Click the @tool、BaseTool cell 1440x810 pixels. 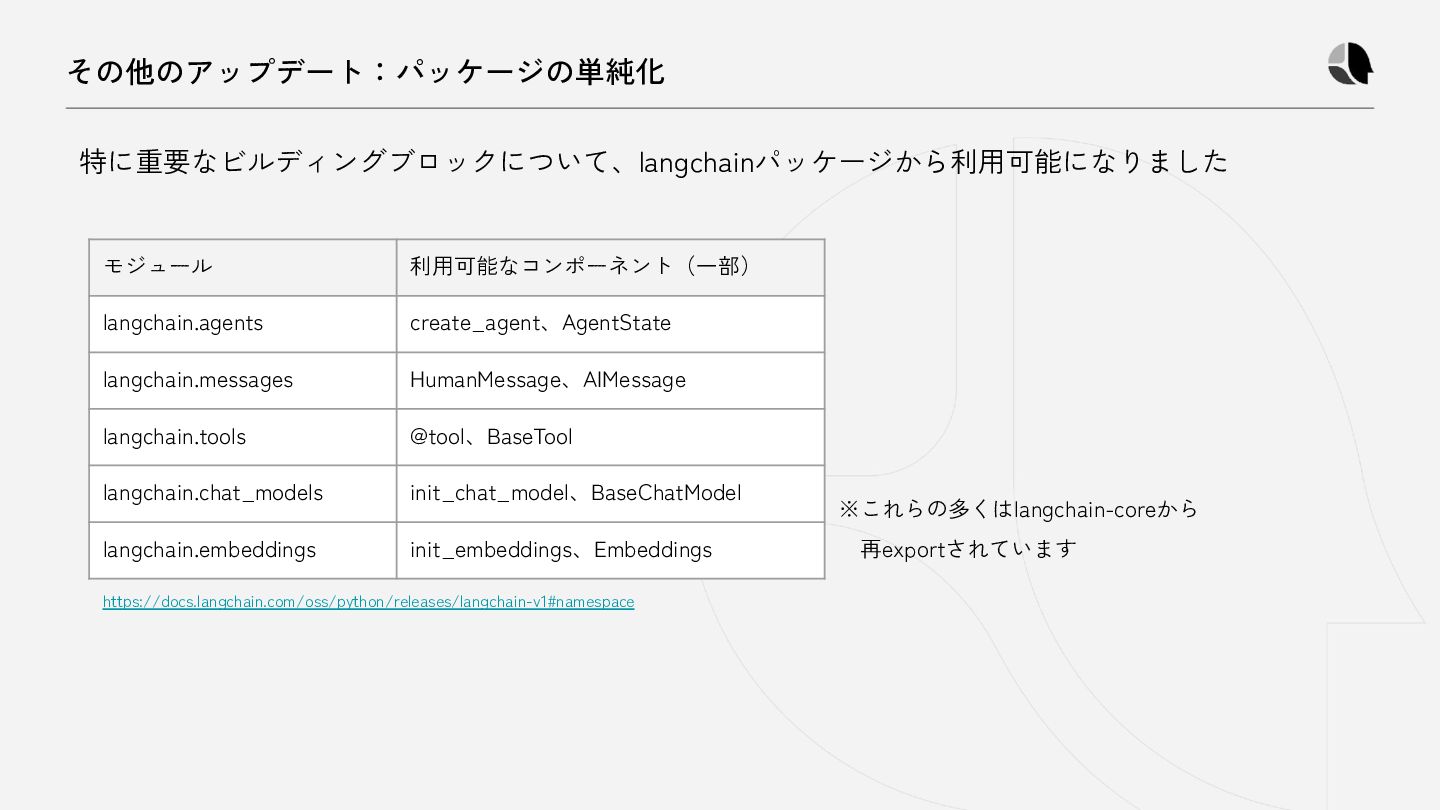tap(610, 437)
